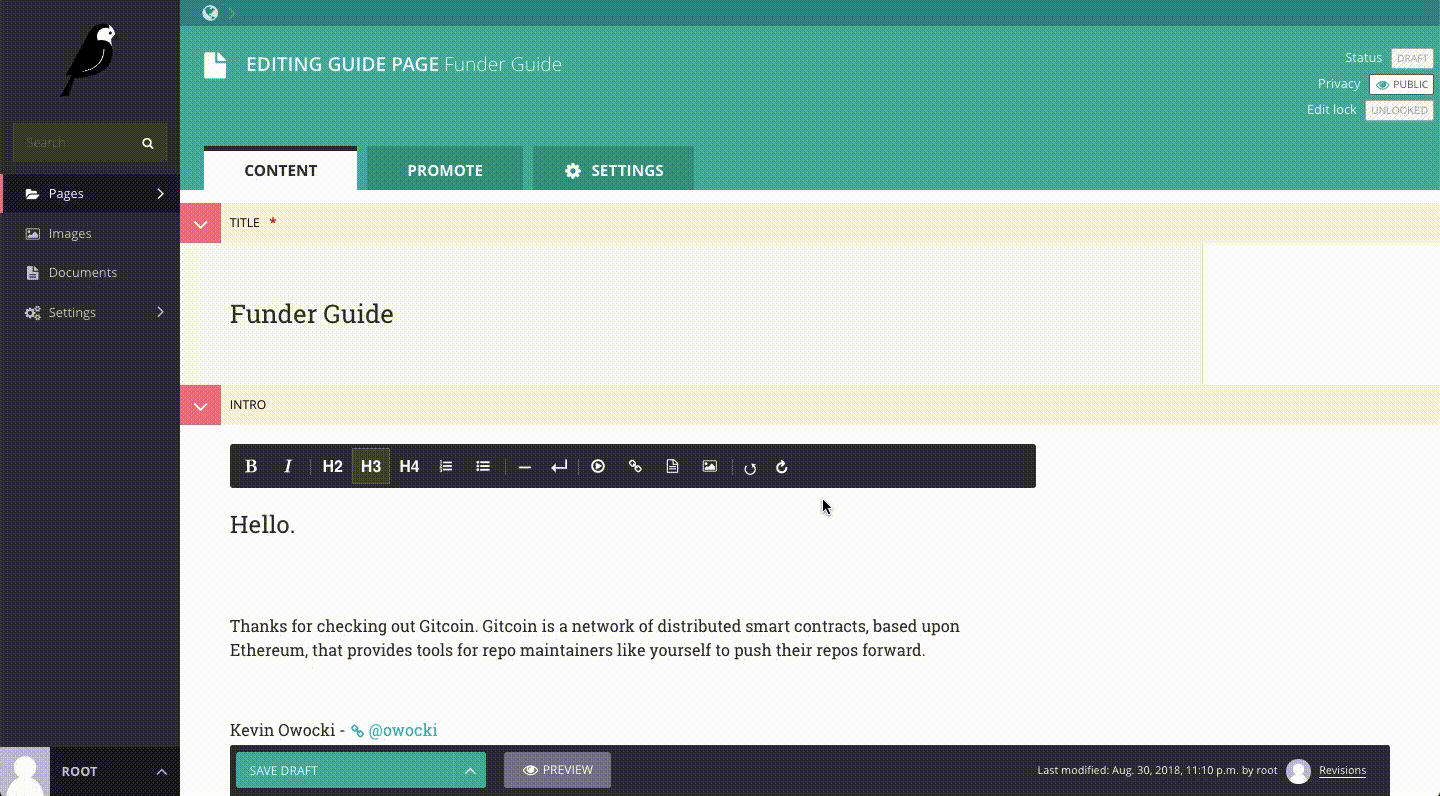Click the Hello. heading text
The height and width of the screenshot is (796, 1440).
[262, 524]
